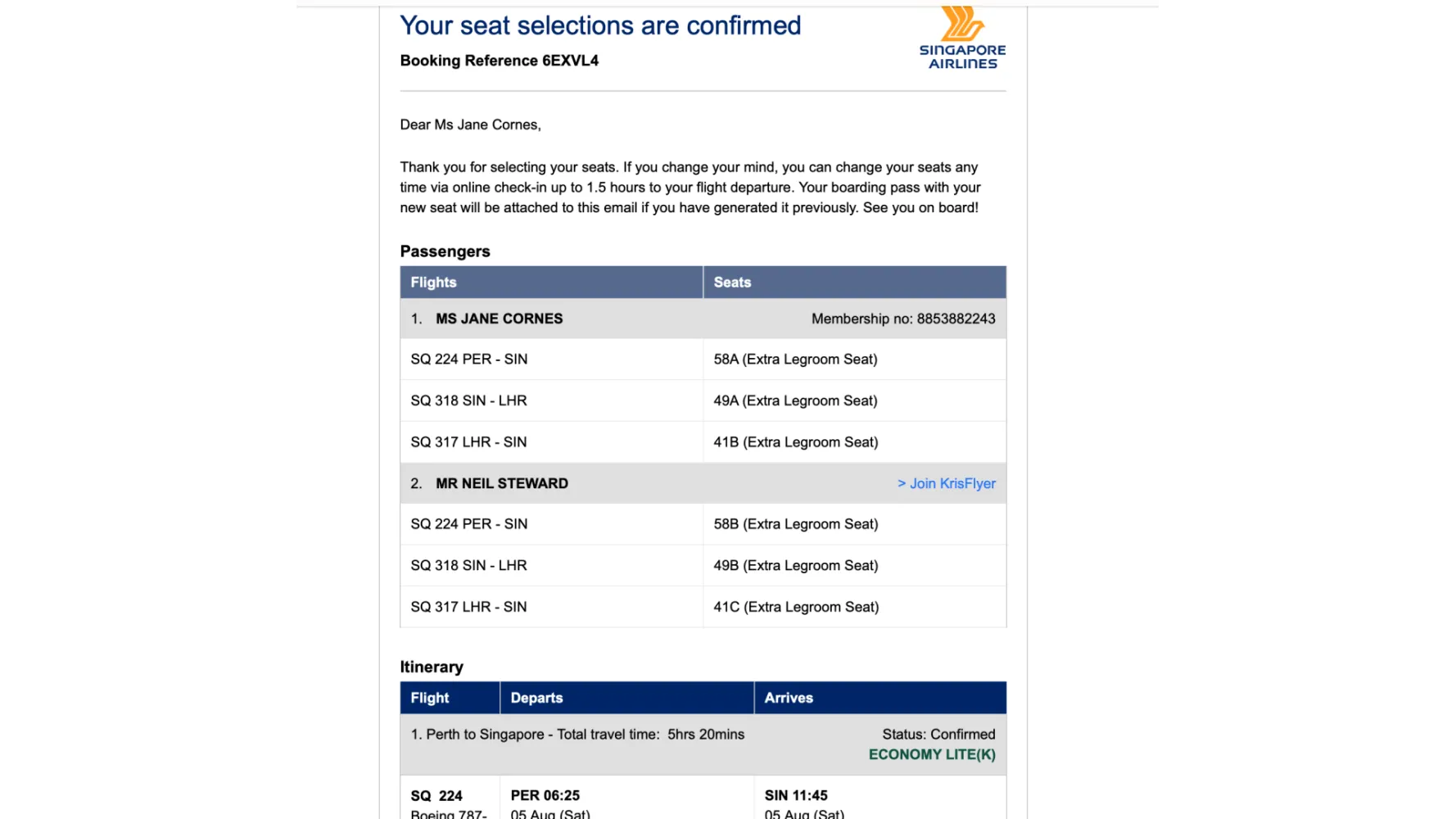Click seat 58A Extra Legroom Seat
The image size is (1456, 819).
pos(795,360)
